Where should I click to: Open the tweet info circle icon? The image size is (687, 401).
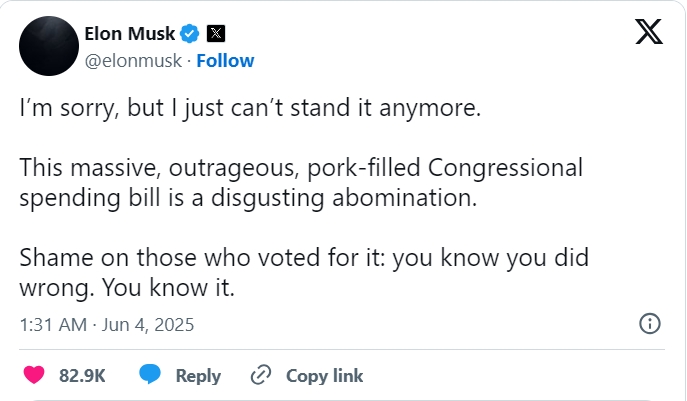[x=649, y=323]
